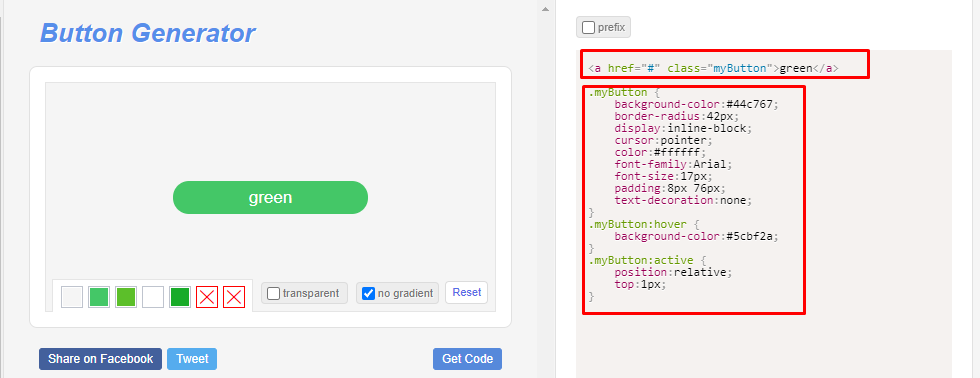Select the mint green color swatch
Viewport: 980px width, 378px height.
(x=99, y=297)
